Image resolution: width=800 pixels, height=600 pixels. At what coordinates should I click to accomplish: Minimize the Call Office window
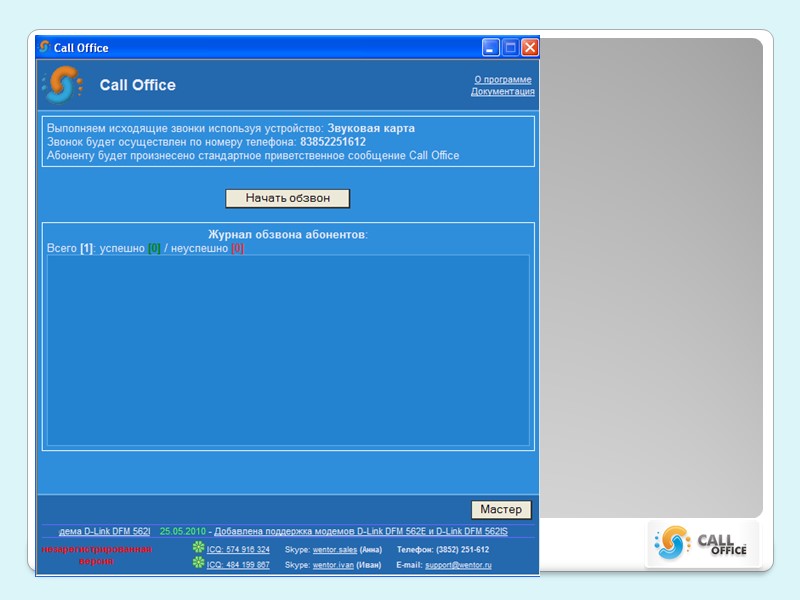click(490, 47)
